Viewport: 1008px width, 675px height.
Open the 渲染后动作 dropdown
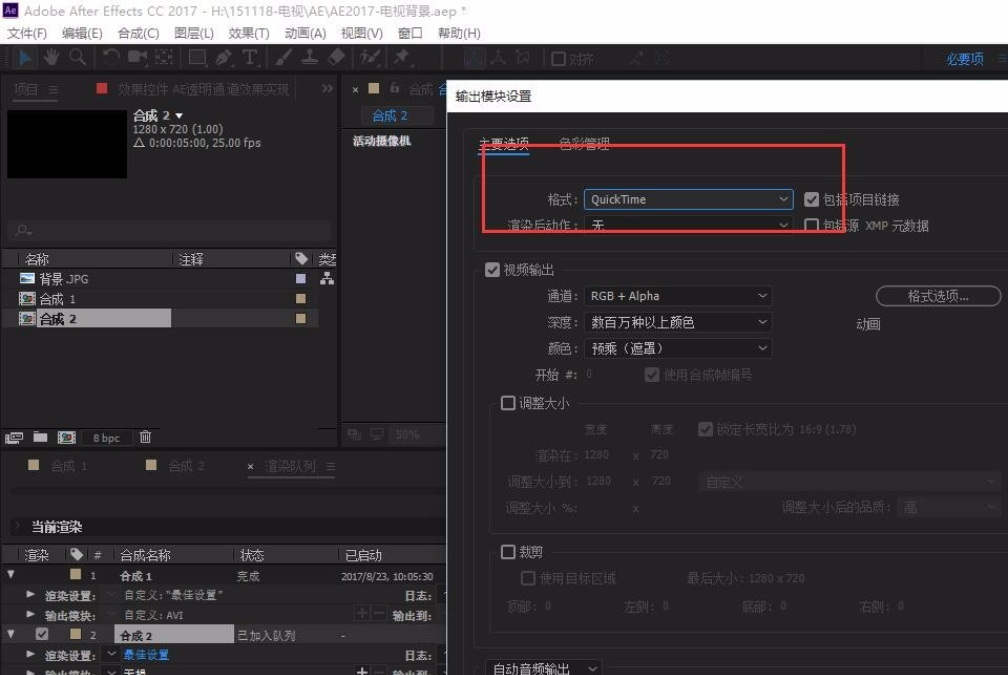pyautogui.click(x=688, y=225)
